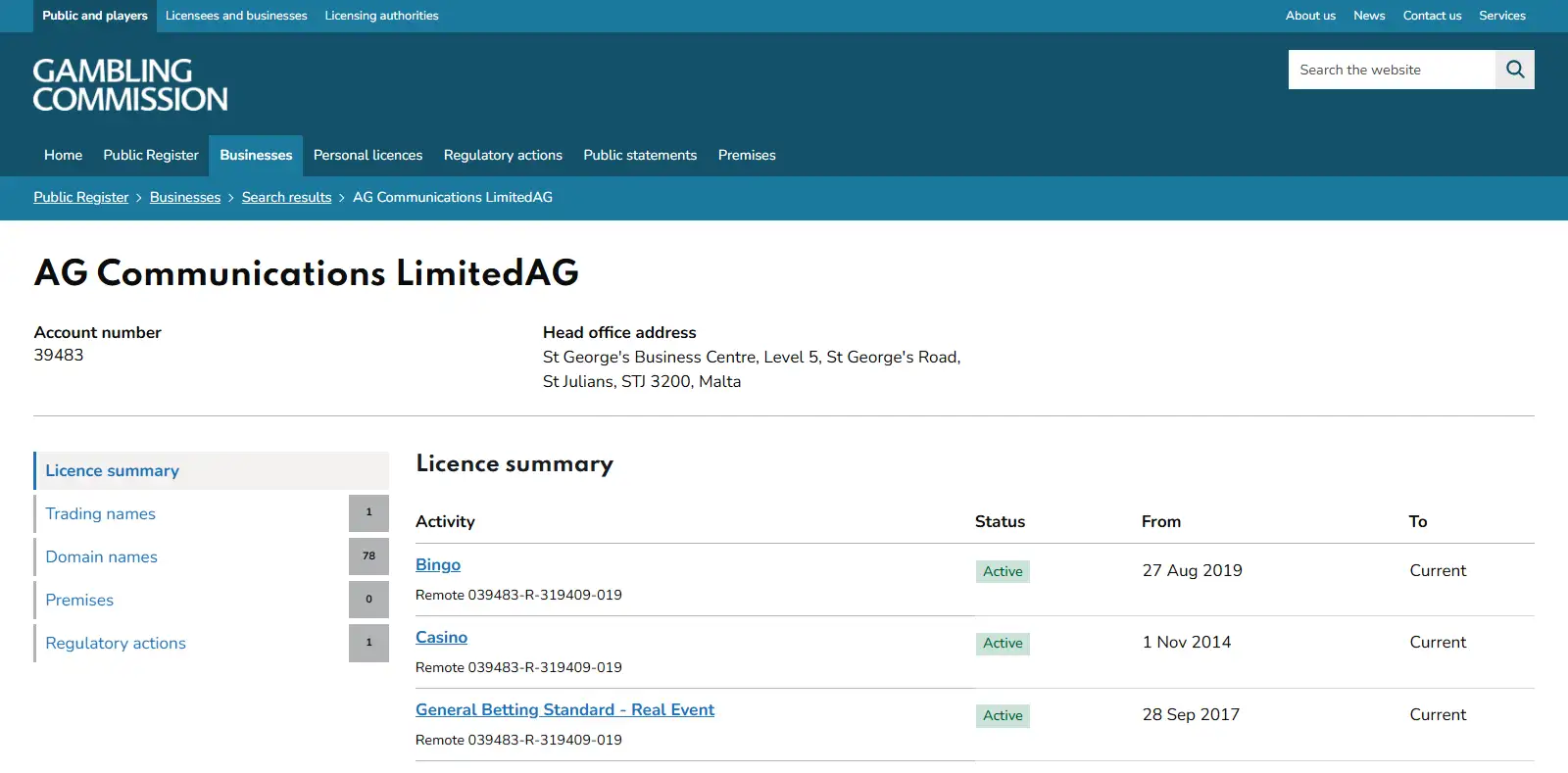Go to Home in main navigation

coord(63,155)
